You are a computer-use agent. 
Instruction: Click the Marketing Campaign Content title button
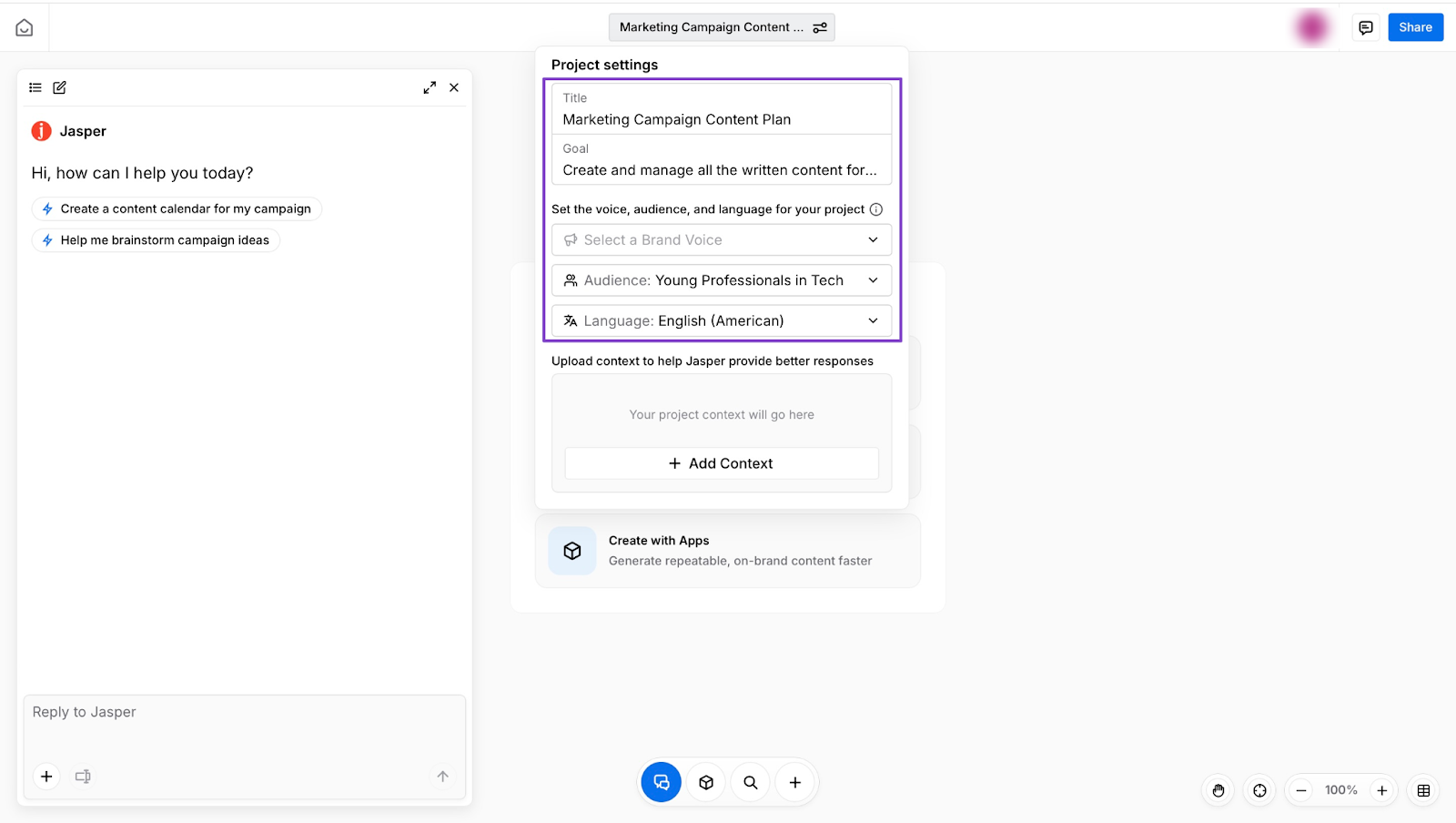coord(722,27)
